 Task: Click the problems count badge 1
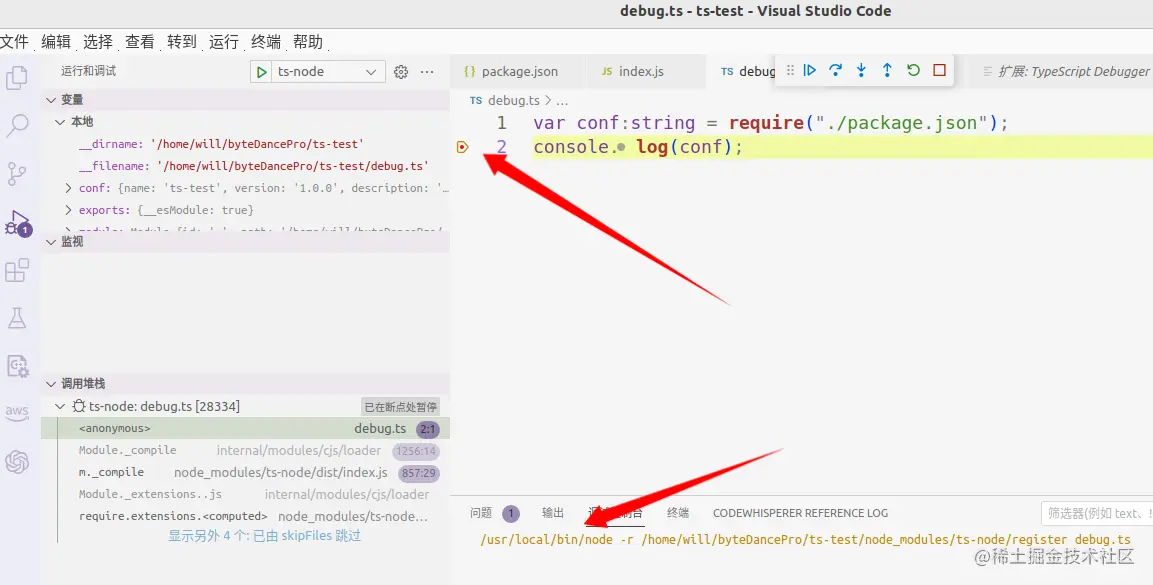click(510, 513)
